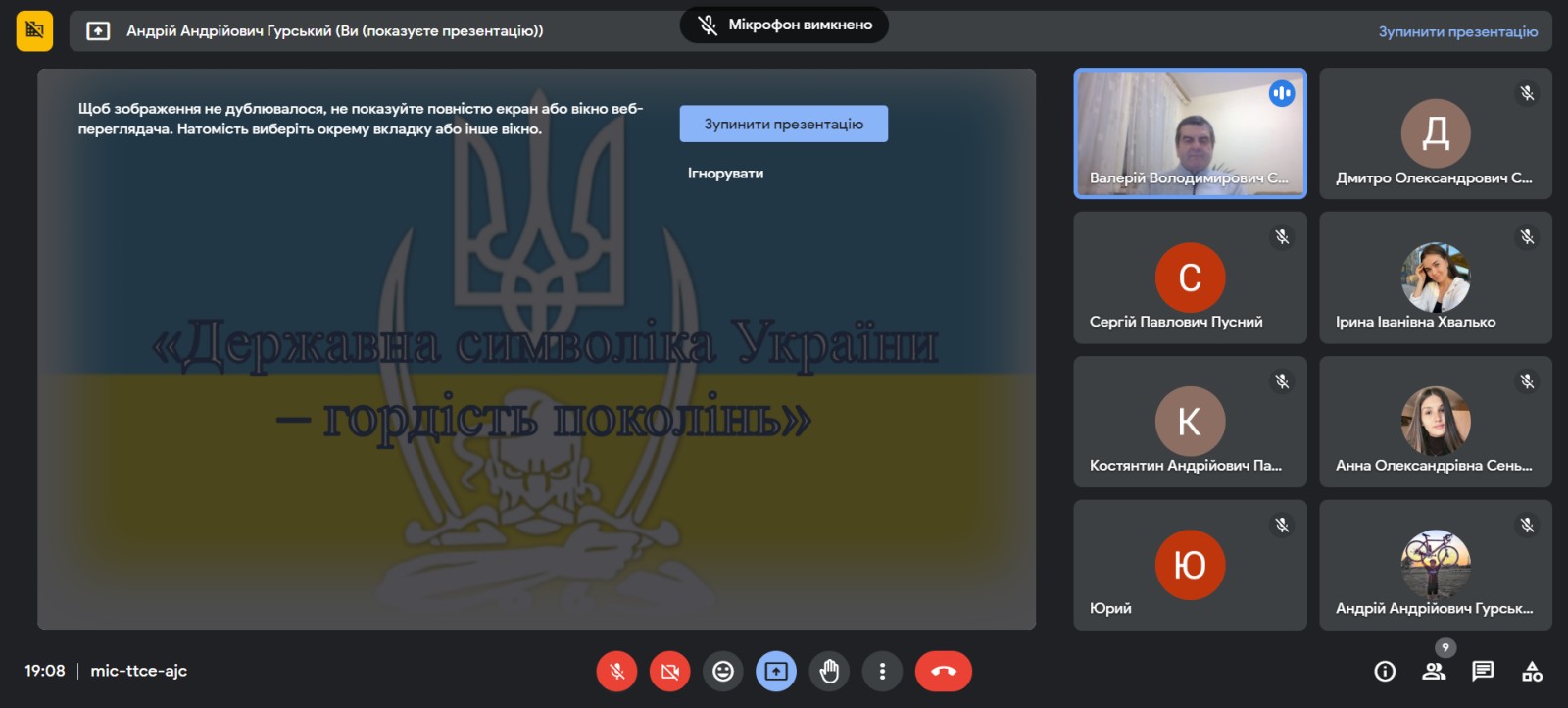Select Сергій Павлович Пусний avatar

(1190, 278)
